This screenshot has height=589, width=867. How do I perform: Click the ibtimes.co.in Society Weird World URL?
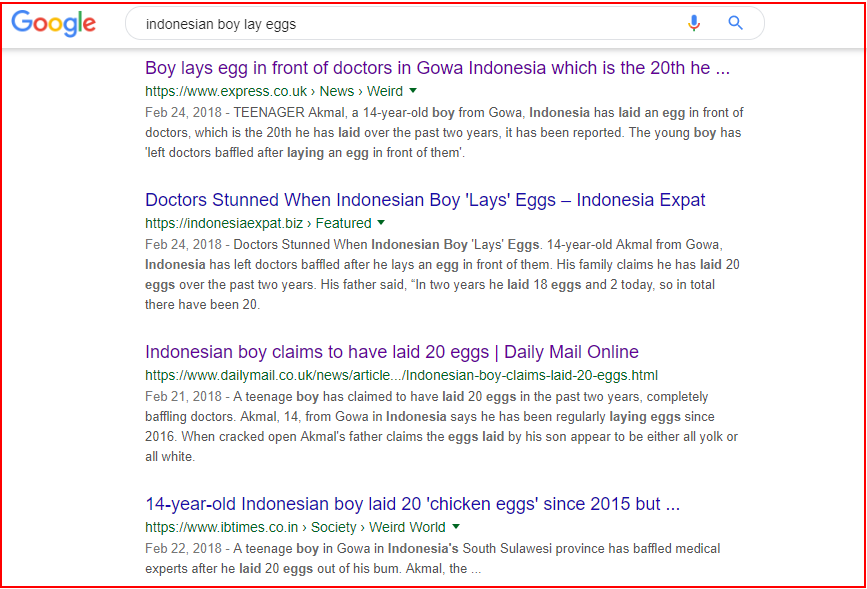(x=295, y=528)
